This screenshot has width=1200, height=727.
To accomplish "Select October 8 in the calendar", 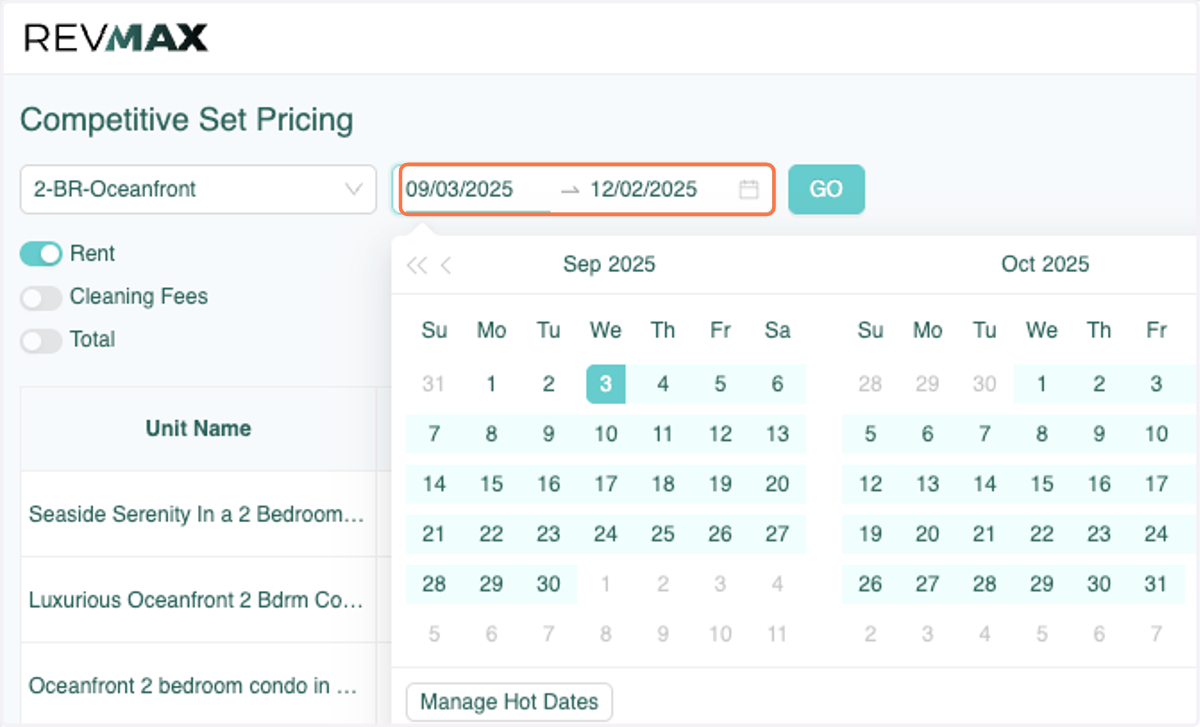I will pyautogui.click(x=1042, y=434).
